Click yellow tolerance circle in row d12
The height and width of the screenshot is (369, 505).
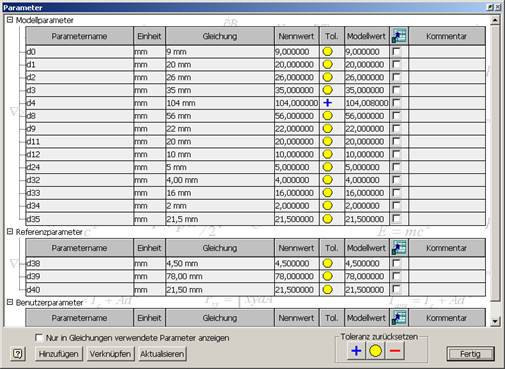pos(328,154)
